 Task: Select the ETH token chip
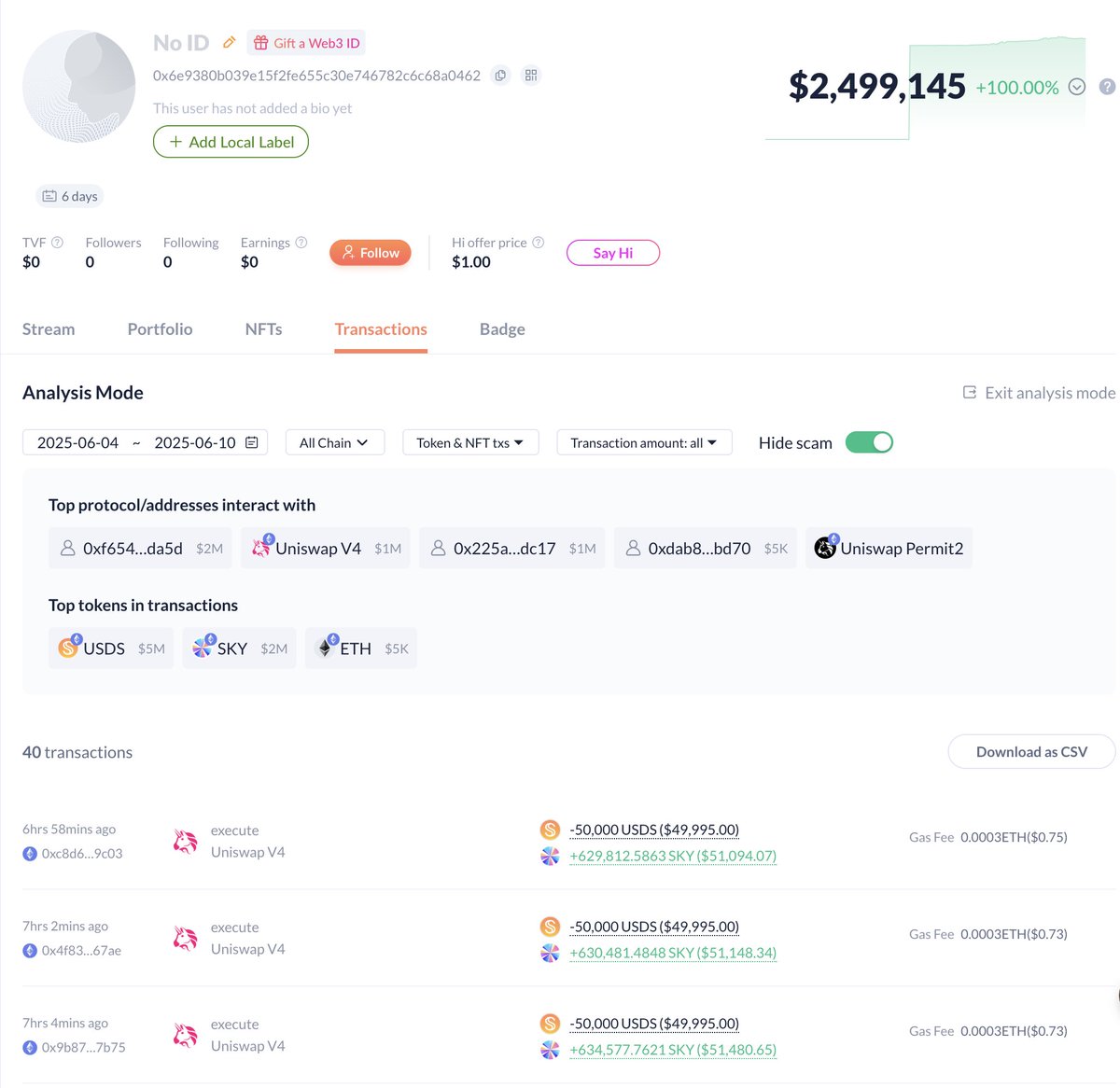click(x=361, y=649)
